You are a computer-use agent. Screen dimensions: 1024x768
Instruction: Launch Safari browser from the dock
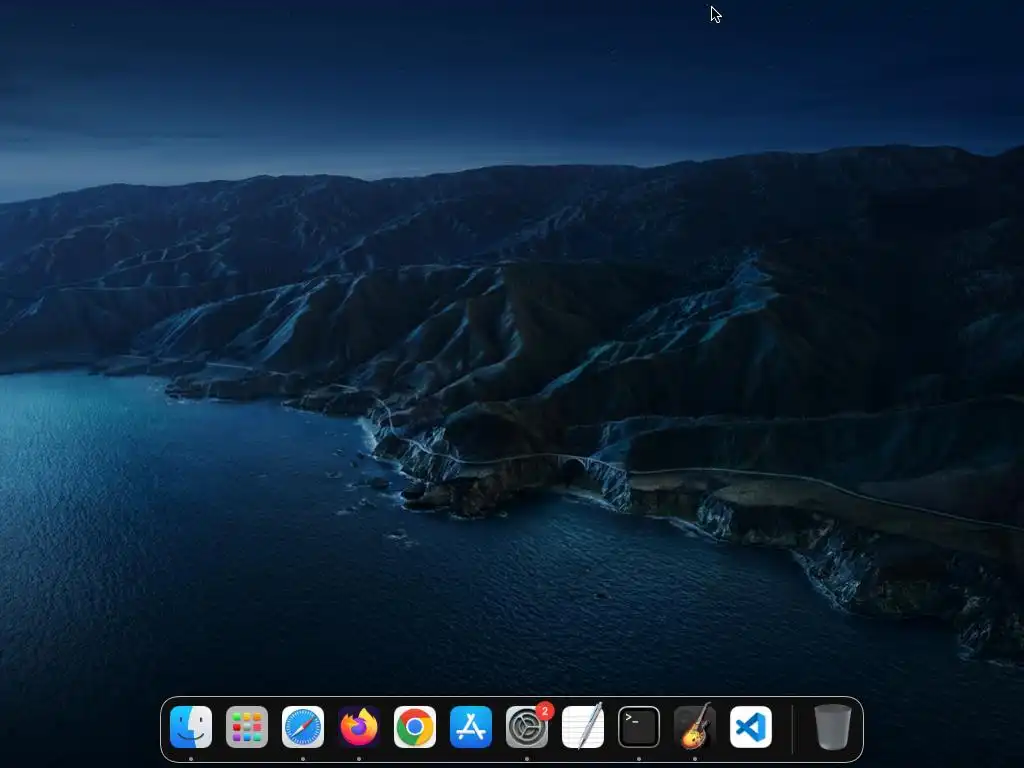303,727
